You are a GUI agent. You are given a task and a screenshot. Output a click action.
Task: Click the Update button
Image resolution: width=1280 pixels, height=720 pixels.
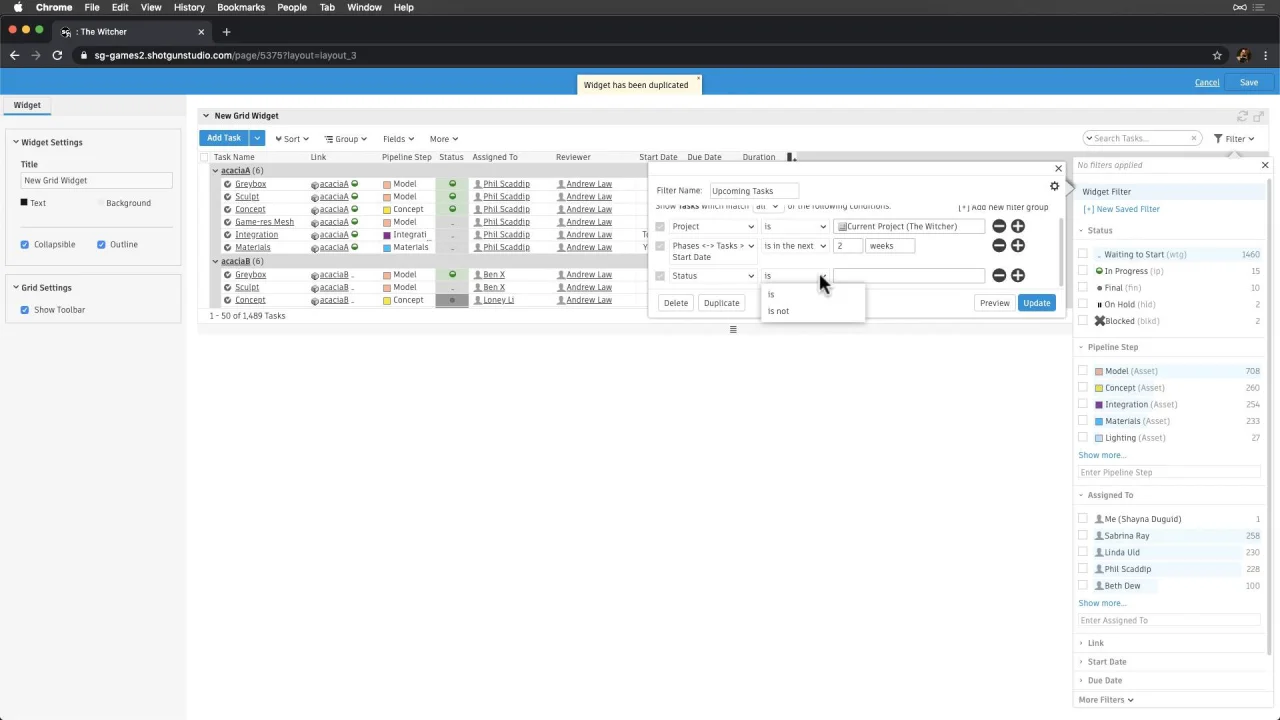coord(1036,303)
